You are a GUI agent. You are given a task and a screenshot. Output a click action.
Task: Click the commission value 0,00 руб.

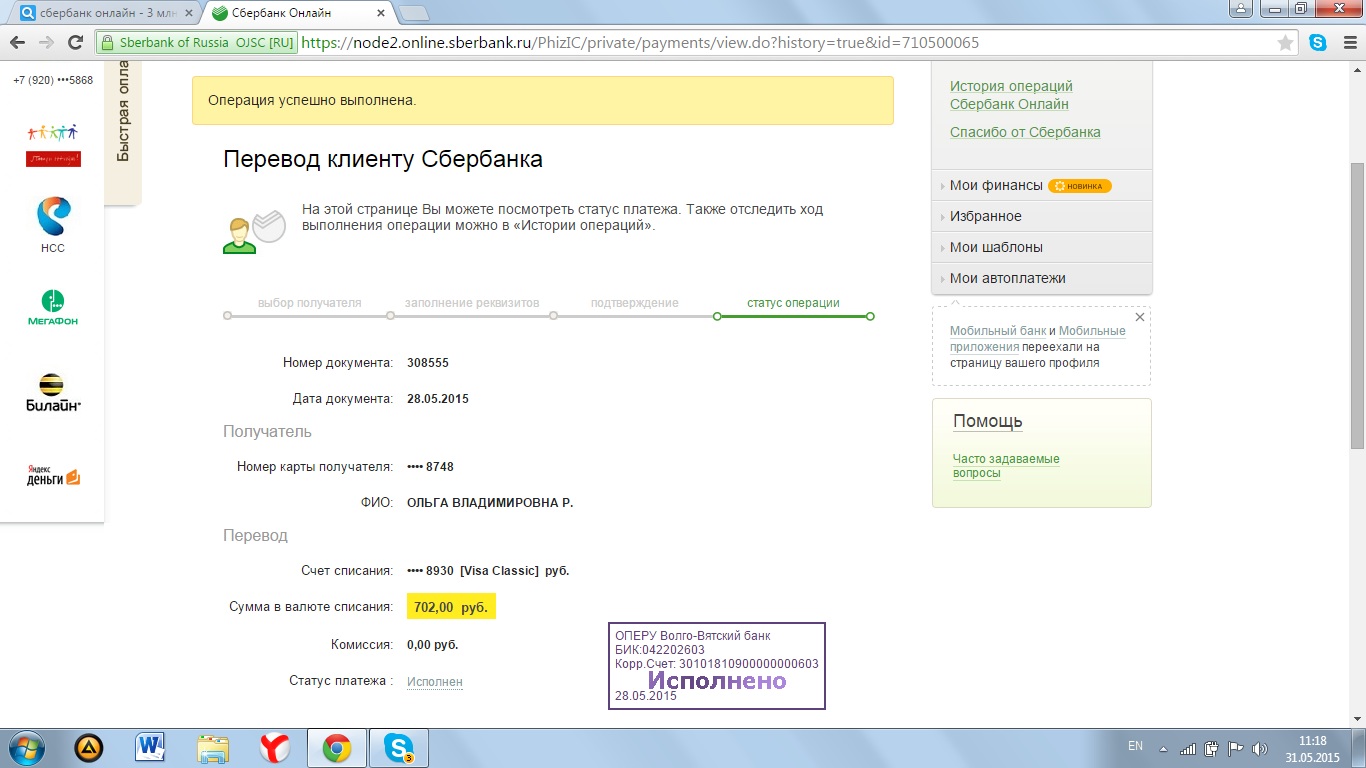click(432, 645)
